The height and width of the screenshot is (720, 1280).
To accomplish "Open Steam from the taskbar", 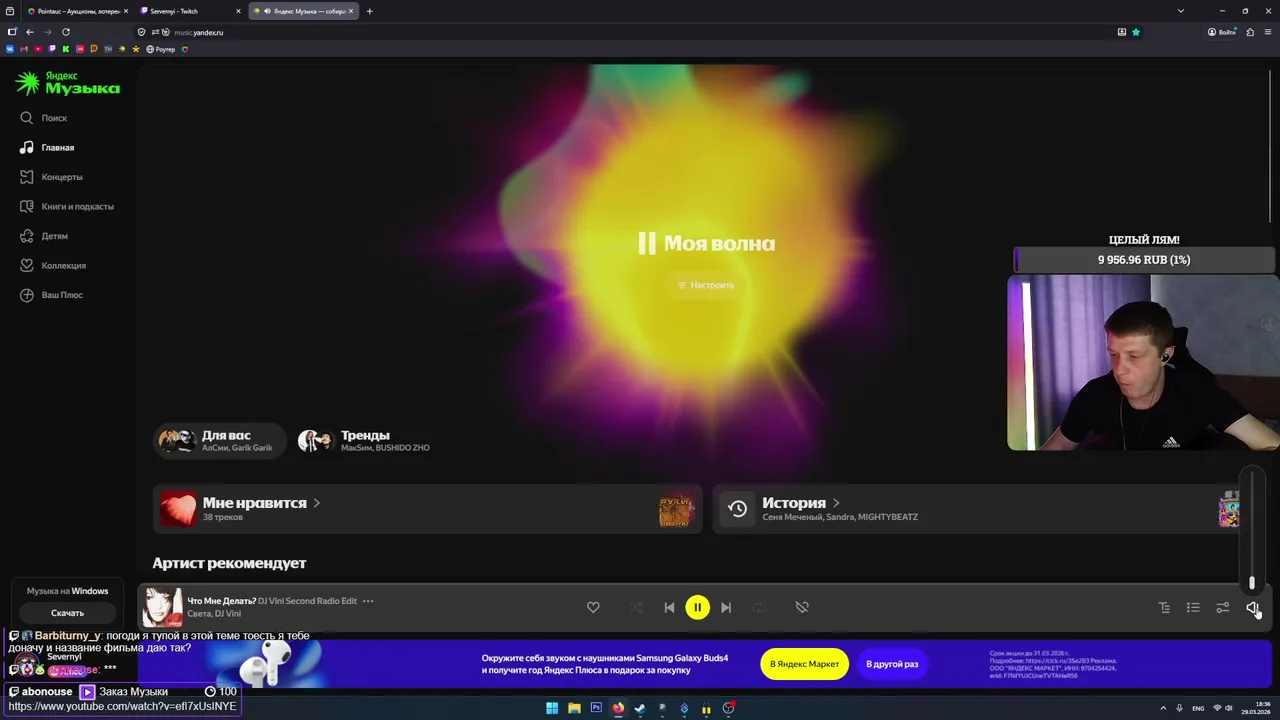I will (x=640, y=708).
